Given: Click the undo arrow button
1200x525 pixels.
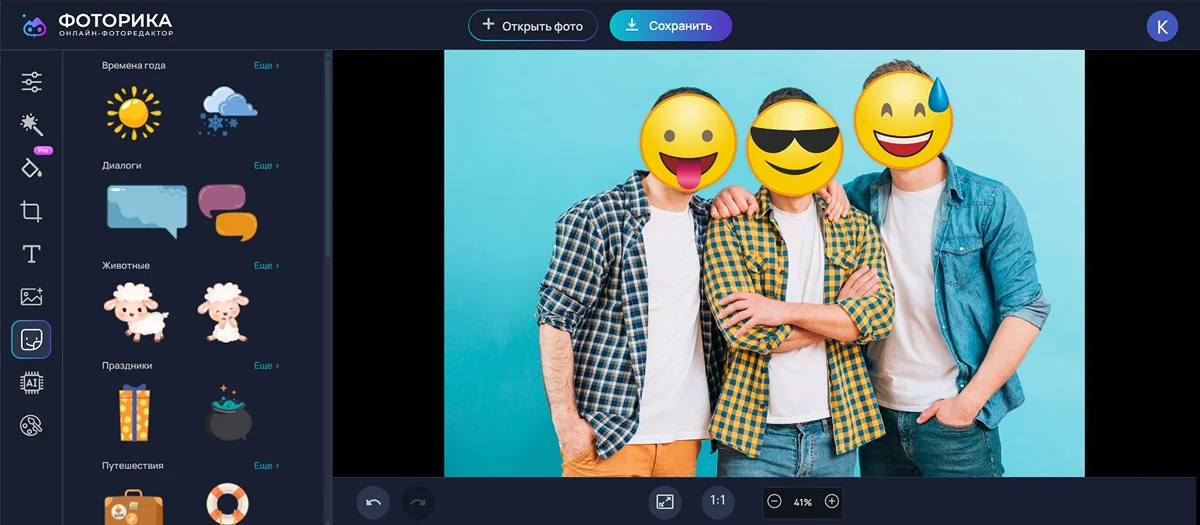Looking at the screenshot, I should pyautogui.click(x=373, y=501).
